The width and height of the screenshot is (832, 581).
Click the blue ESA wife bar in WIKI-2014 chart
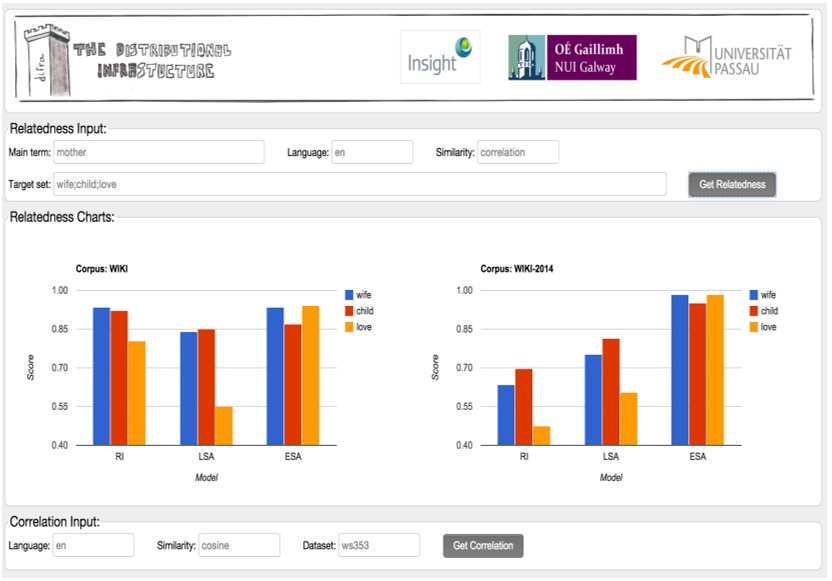680,370
